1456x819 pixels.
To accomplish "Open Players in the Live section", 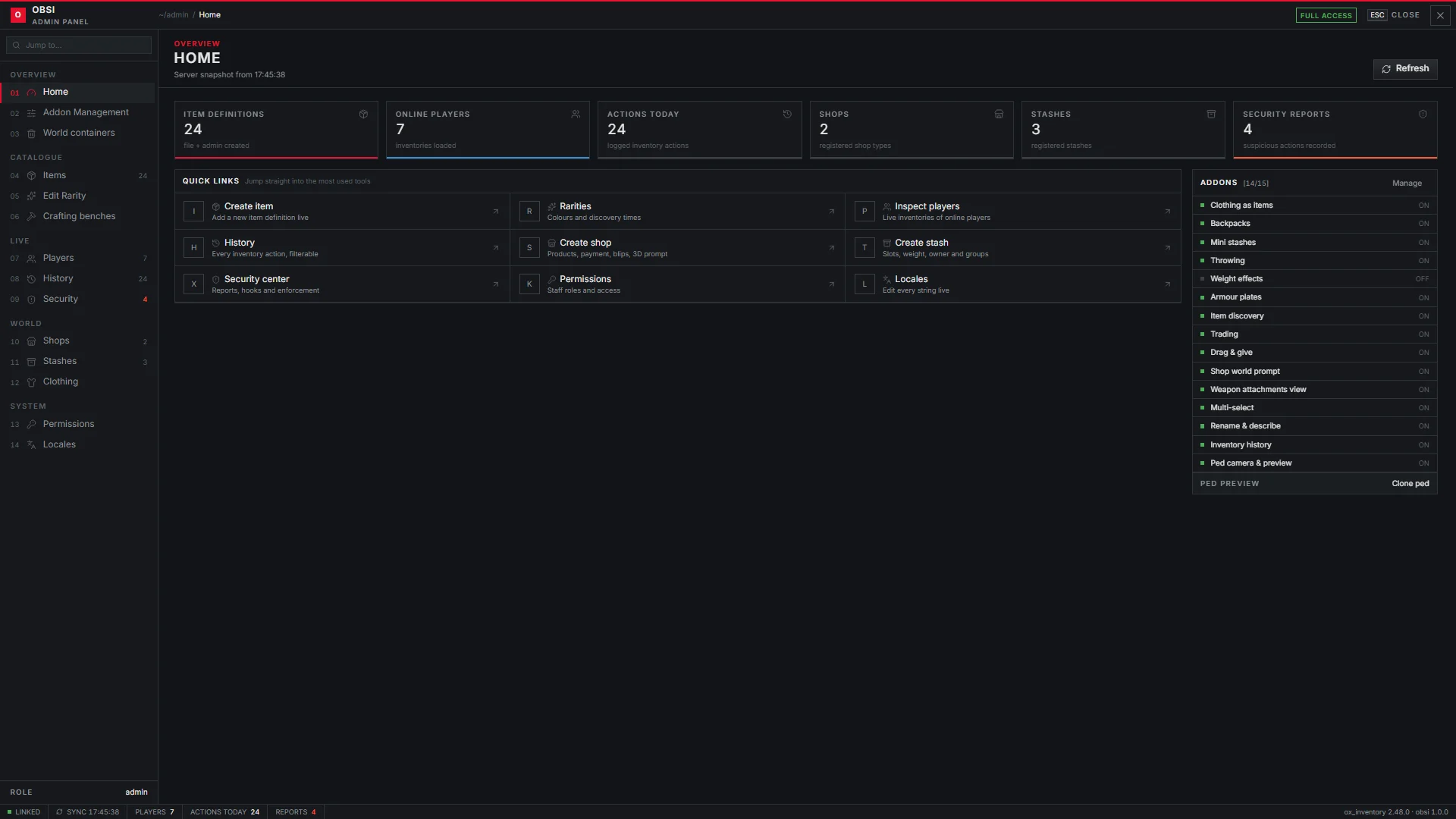I will point(77,259).
